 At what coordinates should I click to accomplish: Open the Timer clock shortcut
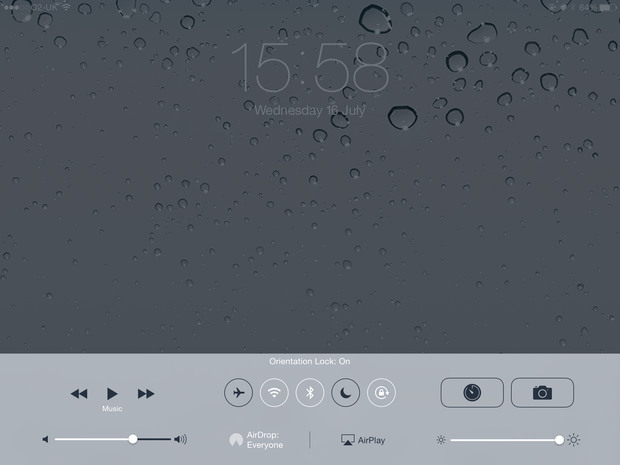click(x=472, y=393)
